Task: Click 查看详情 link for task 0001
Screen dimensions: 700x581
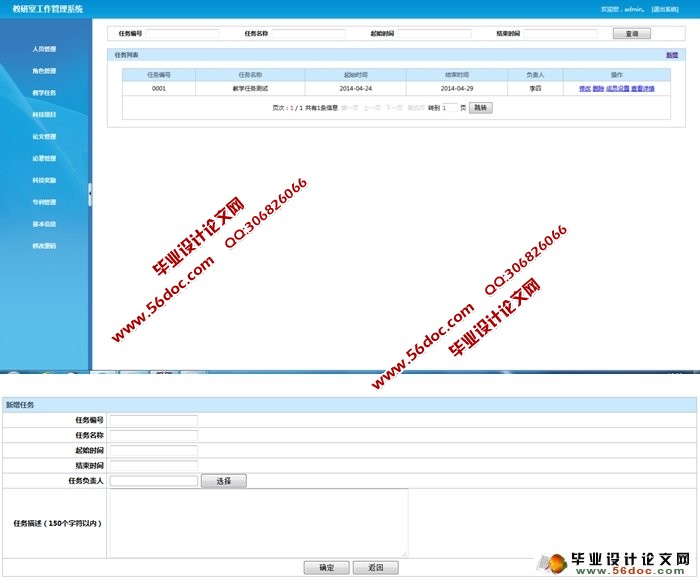Action: click(643, 89)
